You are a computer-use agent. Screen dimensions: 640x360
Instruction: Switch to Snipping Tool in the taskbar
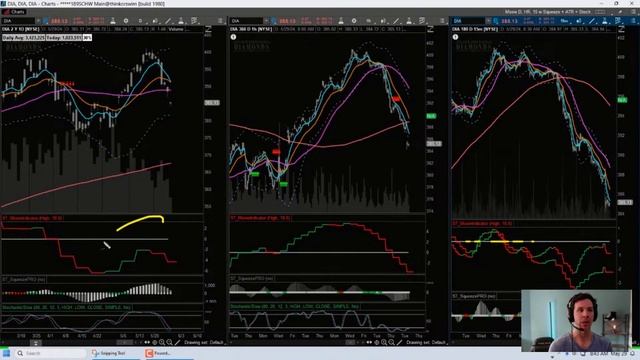pos(109,353)
